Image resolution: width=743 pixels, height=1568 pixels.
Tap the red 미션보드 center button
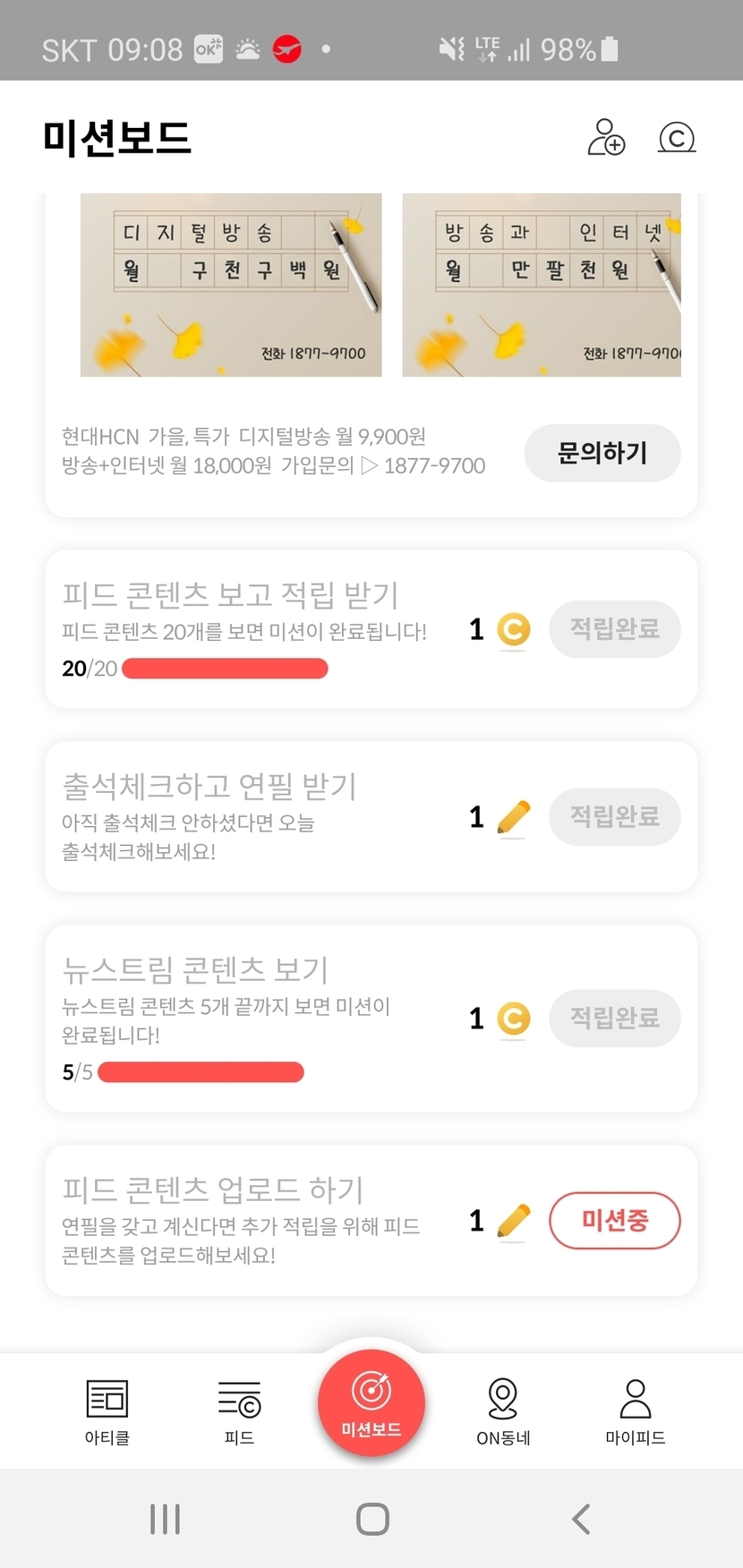371,1402
